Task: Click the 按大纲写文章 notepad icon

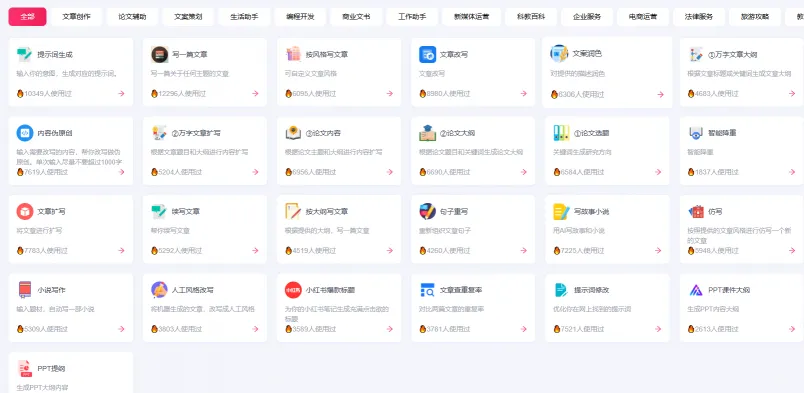Action: point(293,211)
